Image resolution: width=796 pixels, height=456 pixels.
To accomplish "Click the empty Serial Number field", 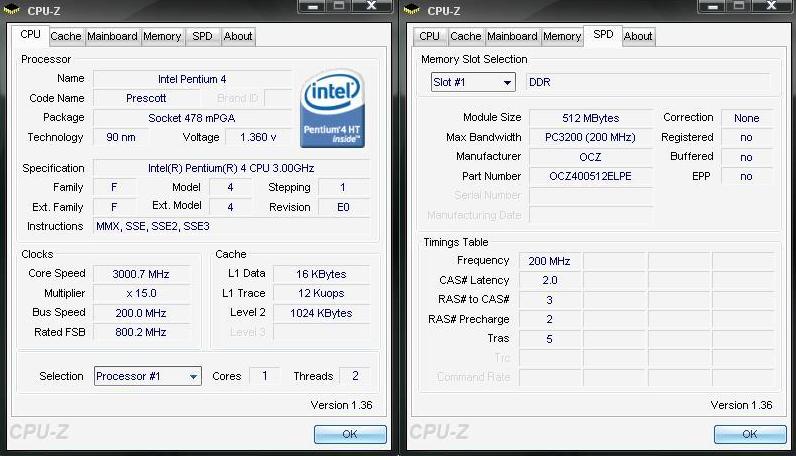I will pyautogui.click(x=591, y=196).
